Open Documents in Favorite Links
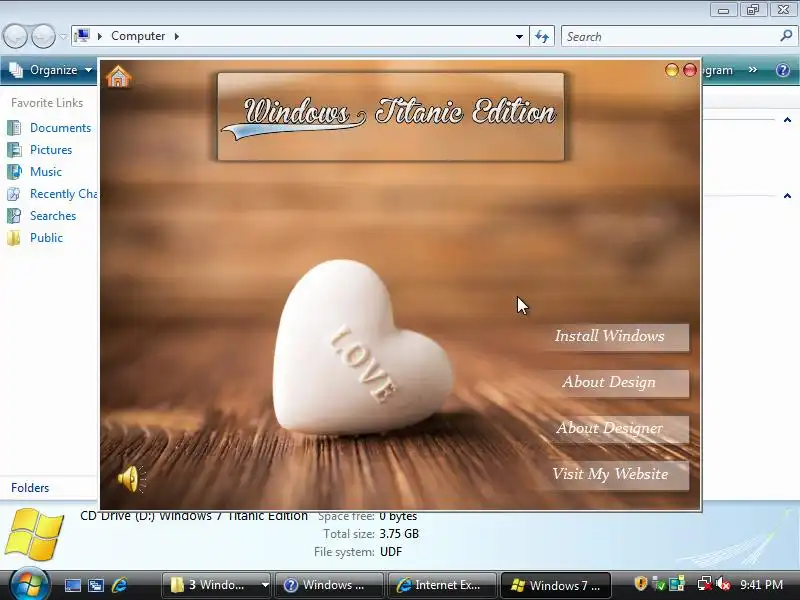The width and height of the screenshot is (800, 600). pyautogui.click(x=60, y=128)
